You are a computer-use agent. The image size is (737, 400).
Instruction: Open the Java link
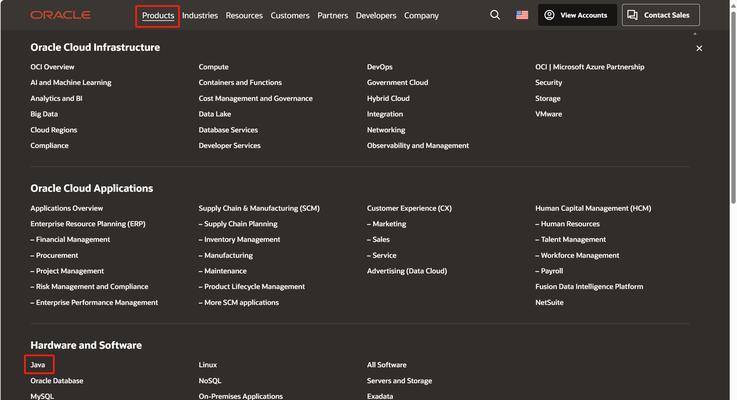pos(38,365)
